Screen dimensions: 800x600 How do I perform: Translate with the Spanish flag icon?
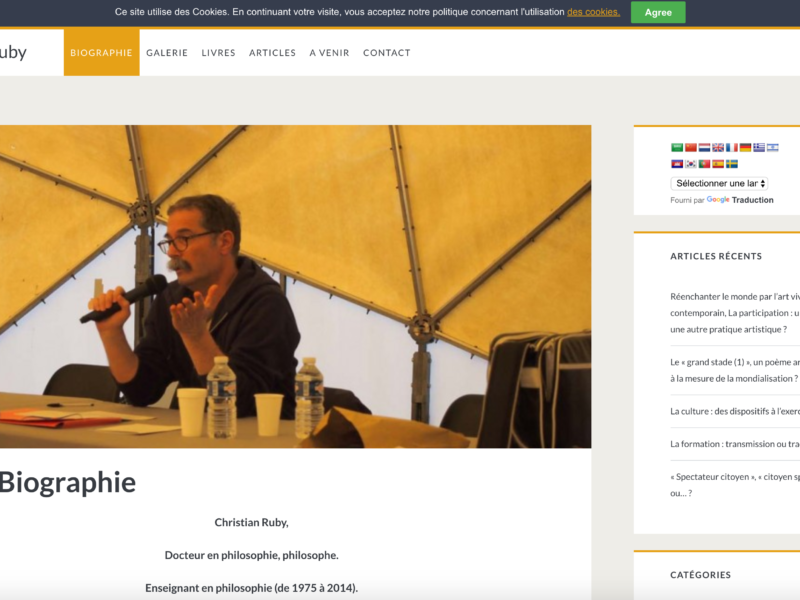[718, 164]
